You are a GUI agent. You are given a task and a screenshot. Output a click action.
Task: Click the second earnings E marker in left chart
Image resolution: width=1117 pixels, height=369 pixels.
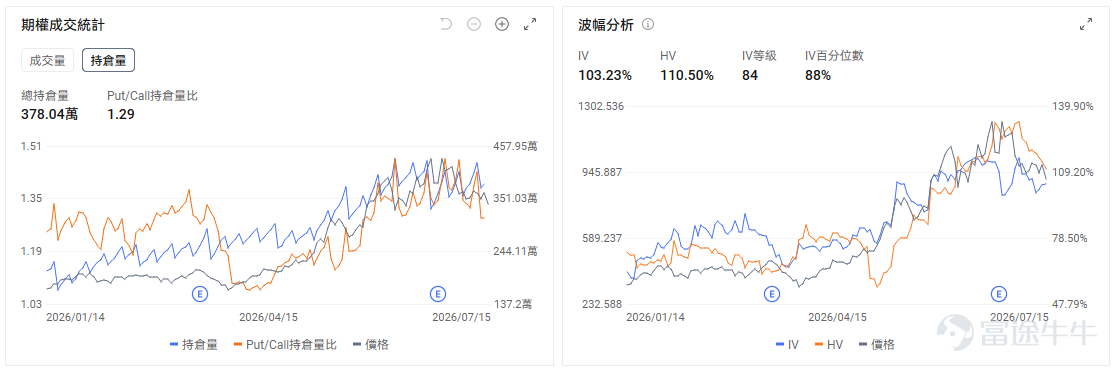[x=437, y=293]
